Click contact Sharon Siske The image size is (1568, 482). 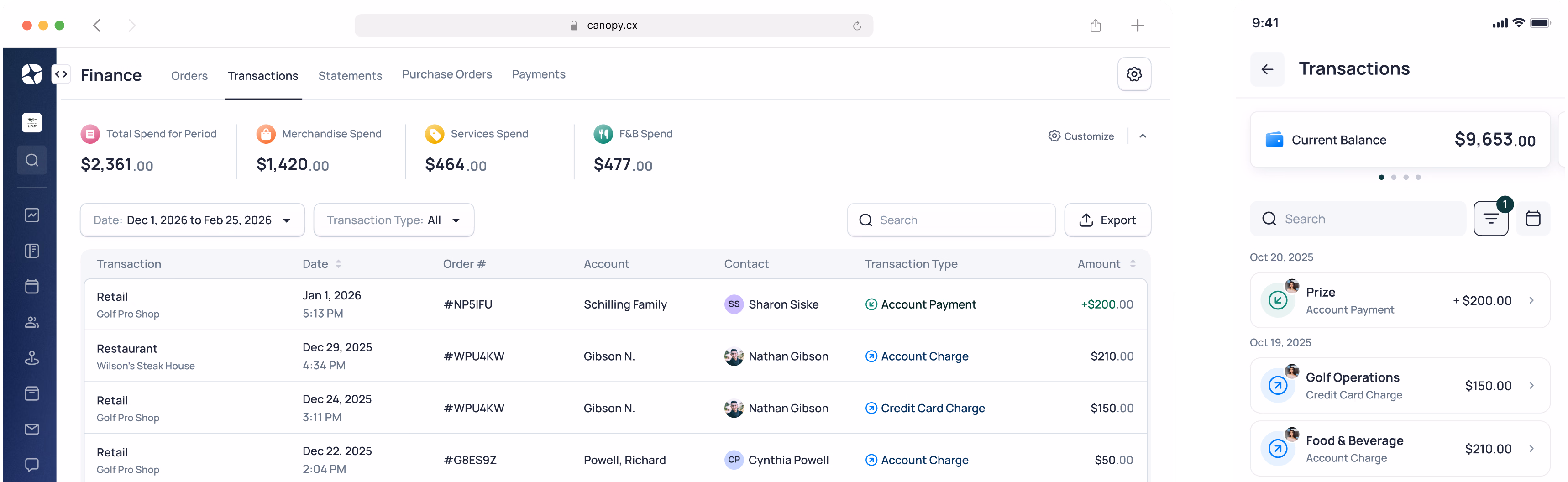coord(771,304)
